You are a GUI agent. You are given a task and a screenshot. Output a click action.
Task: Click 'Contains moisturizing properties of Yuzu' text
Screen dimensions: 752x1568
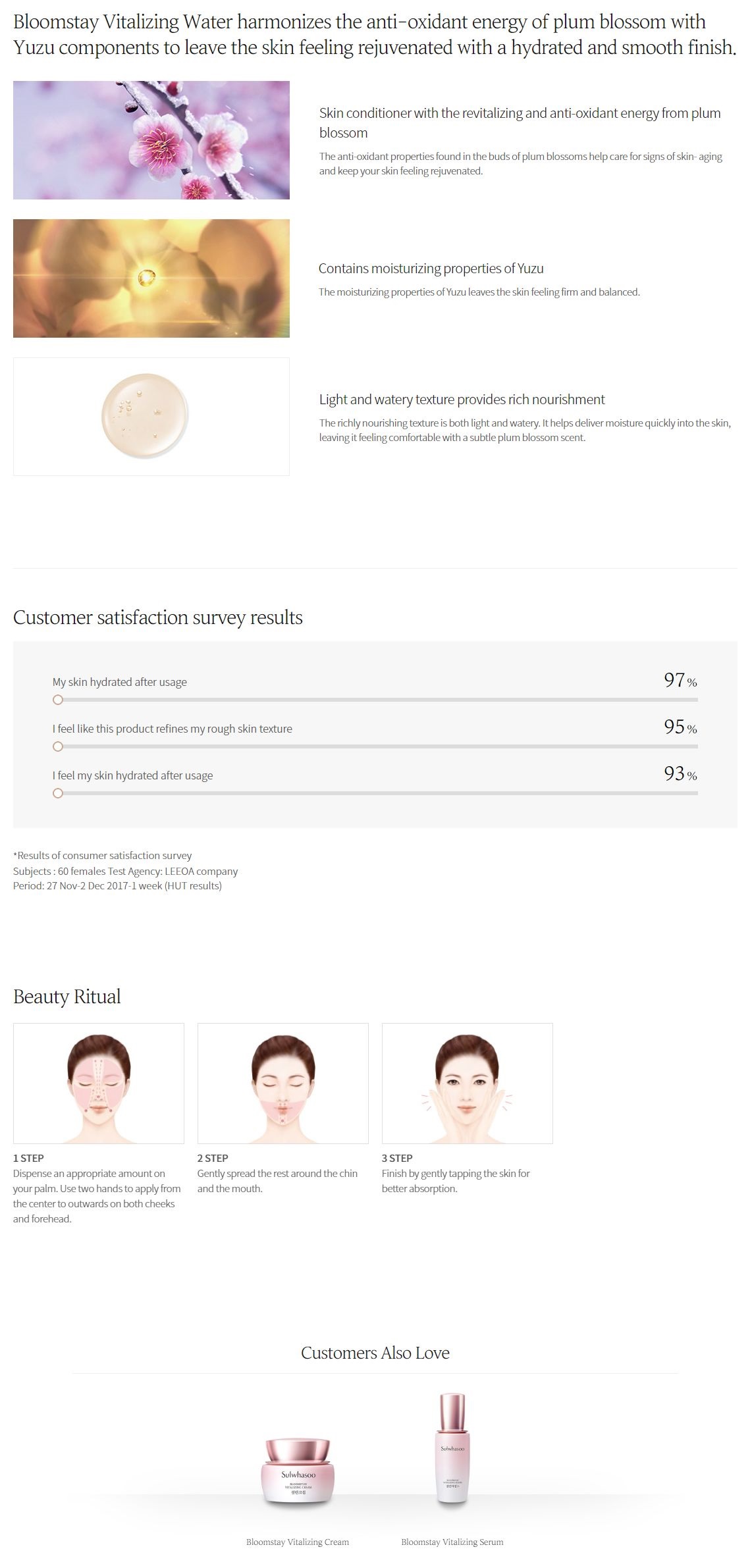(431, 269)
